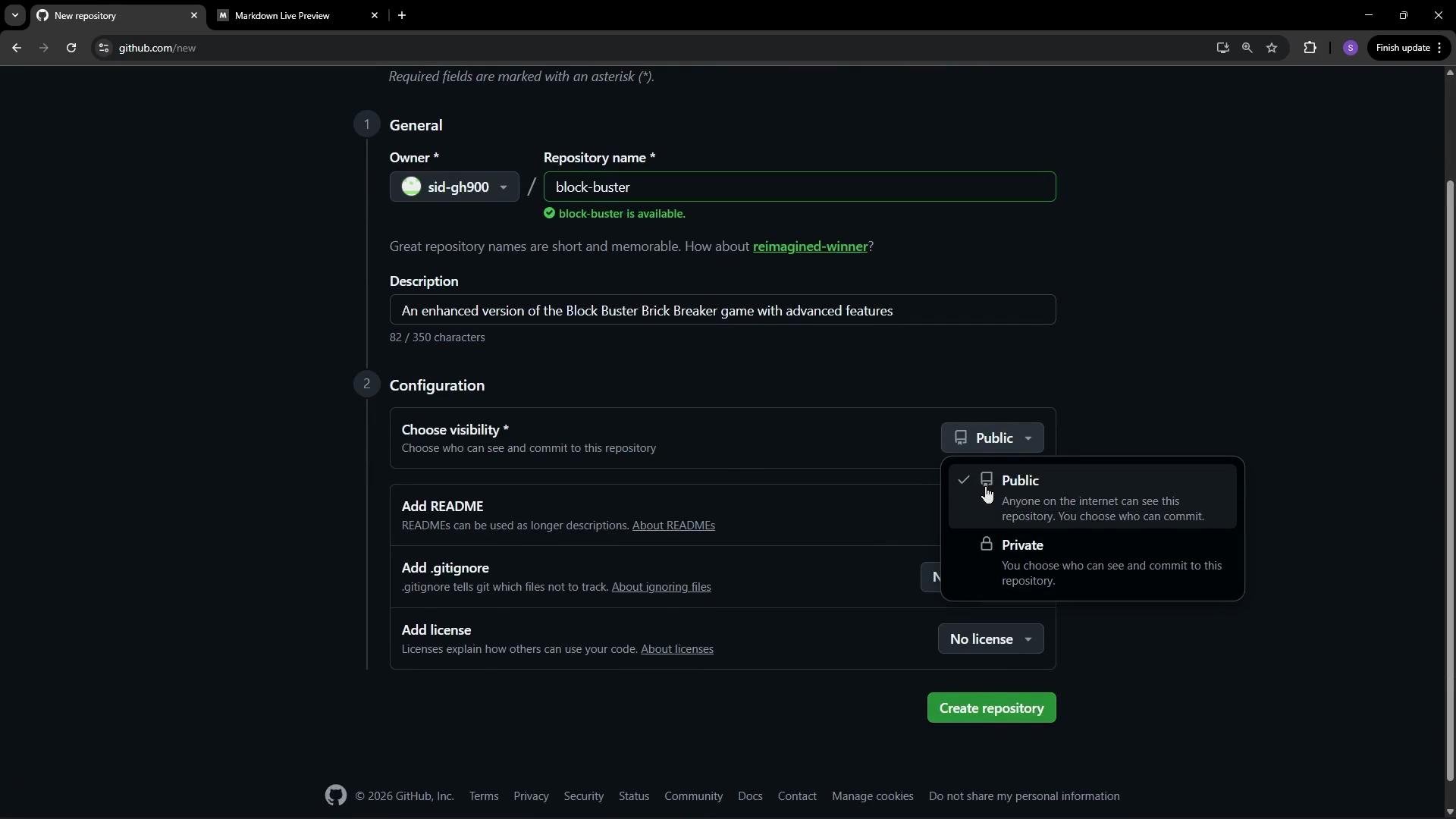Open the No license dropdown
The width and height of the screenshot is (1456, 819).
click(990, 639)
